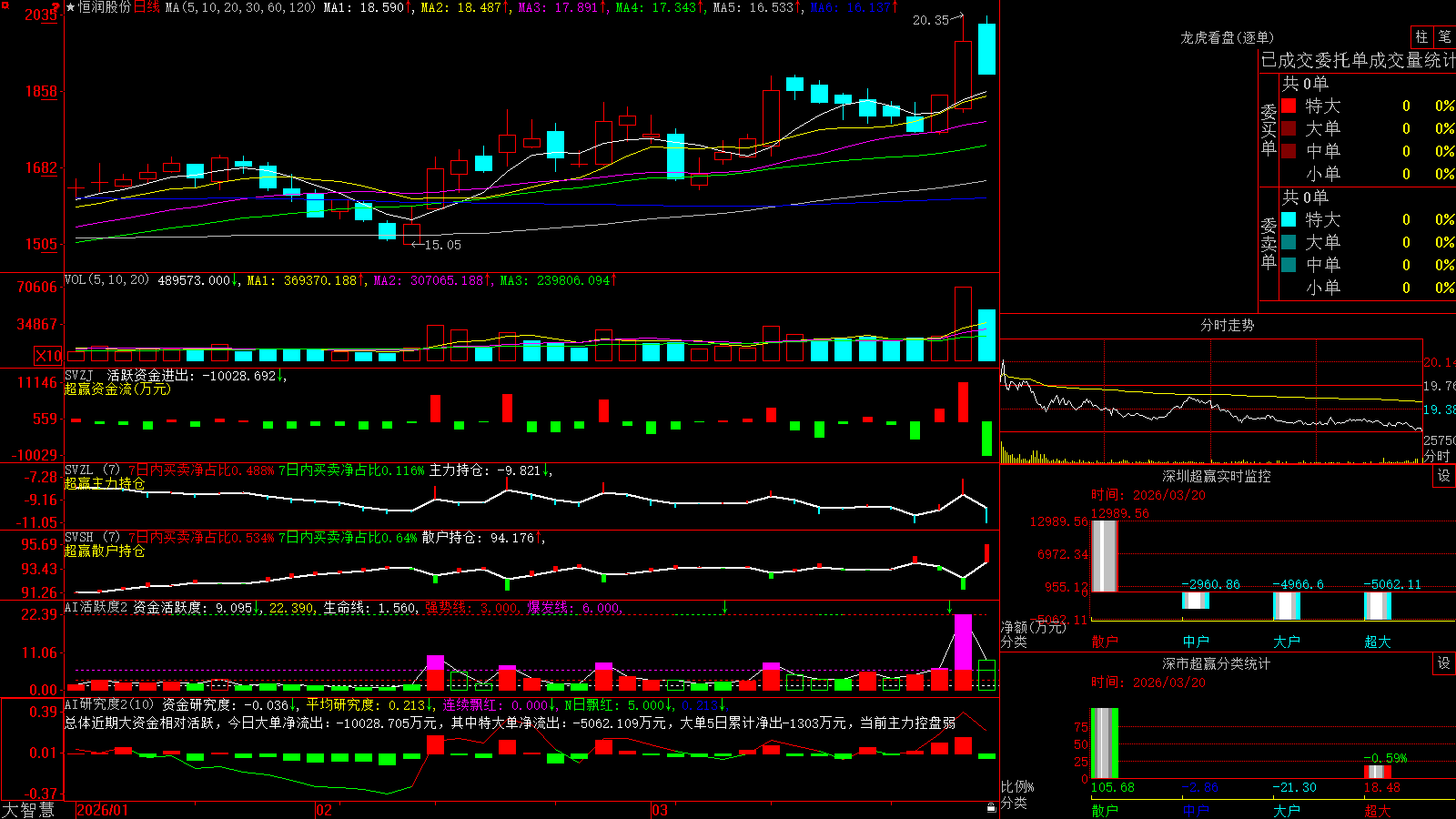Click the 分时走势 panel title

[x=1227, y=325]
